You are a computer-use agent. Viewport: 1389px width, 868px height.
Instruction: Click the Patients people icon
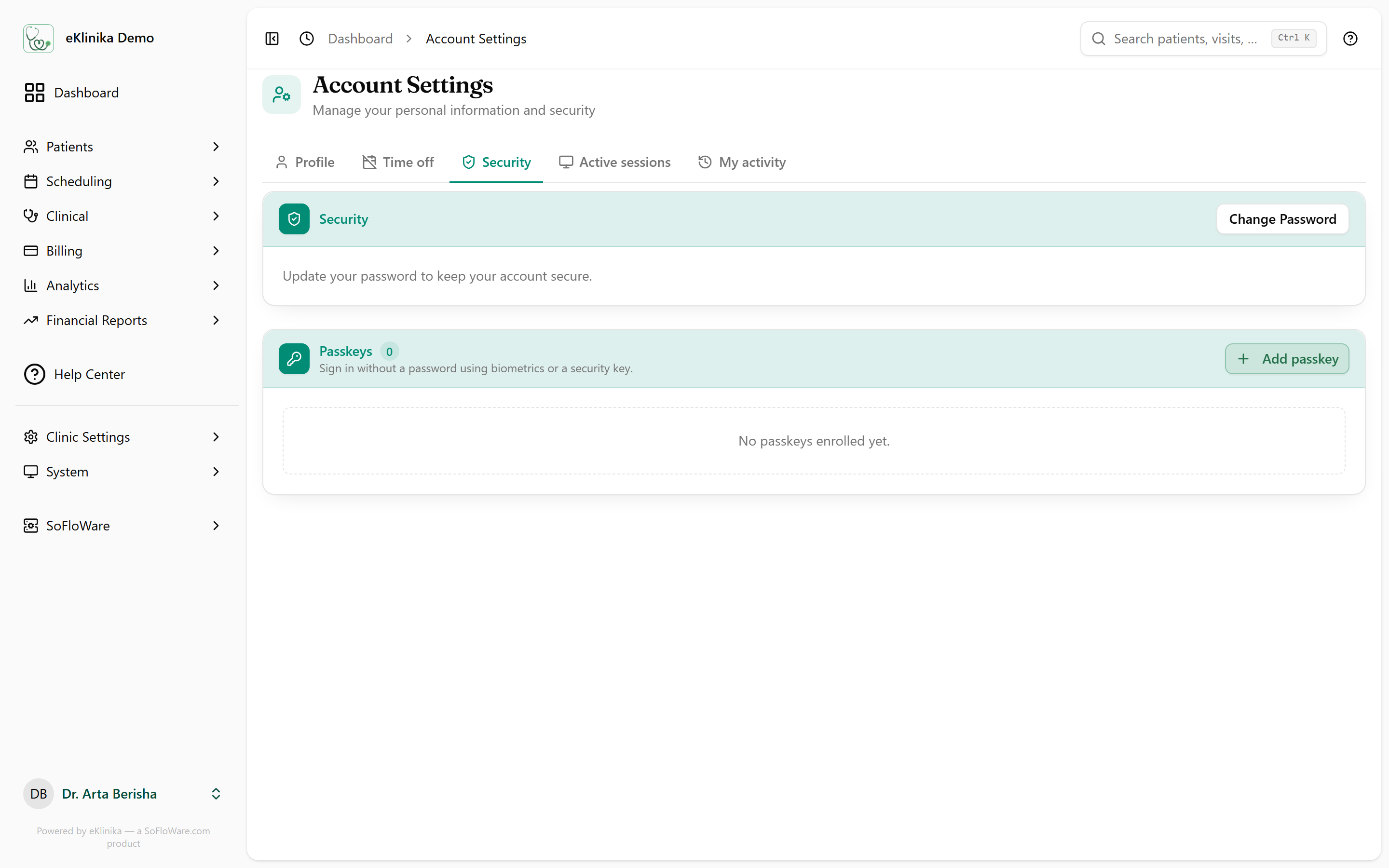(31, 147)
